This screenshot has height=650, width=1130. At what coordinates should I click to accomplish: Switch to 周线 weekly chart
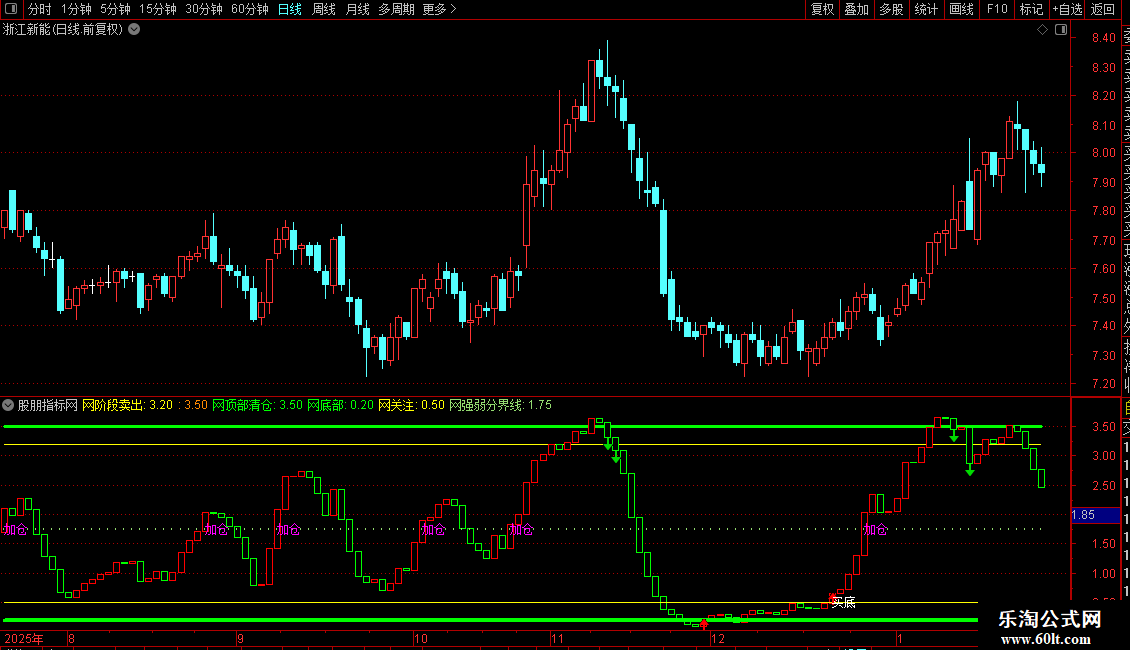[x=324, y=9]
